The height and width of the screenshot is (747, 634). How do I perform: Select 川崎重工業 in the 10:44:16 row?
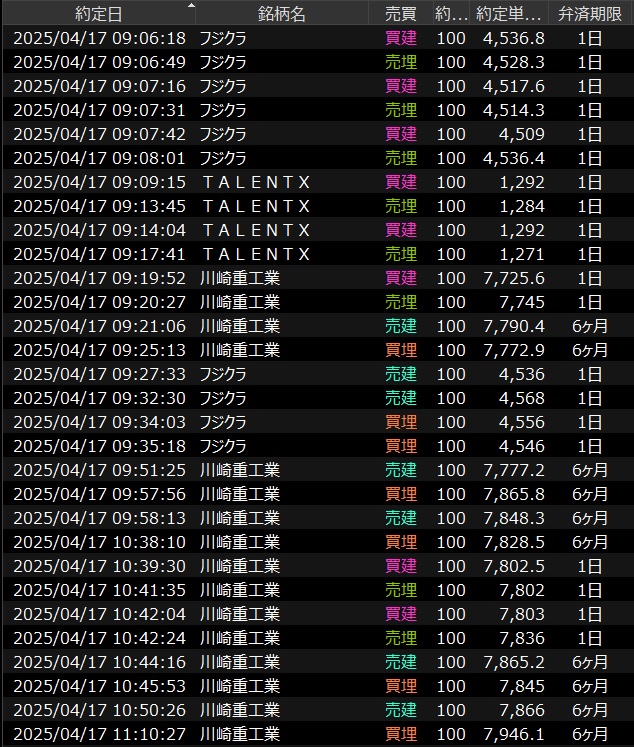pyautogui.click(x=240, y=662)
